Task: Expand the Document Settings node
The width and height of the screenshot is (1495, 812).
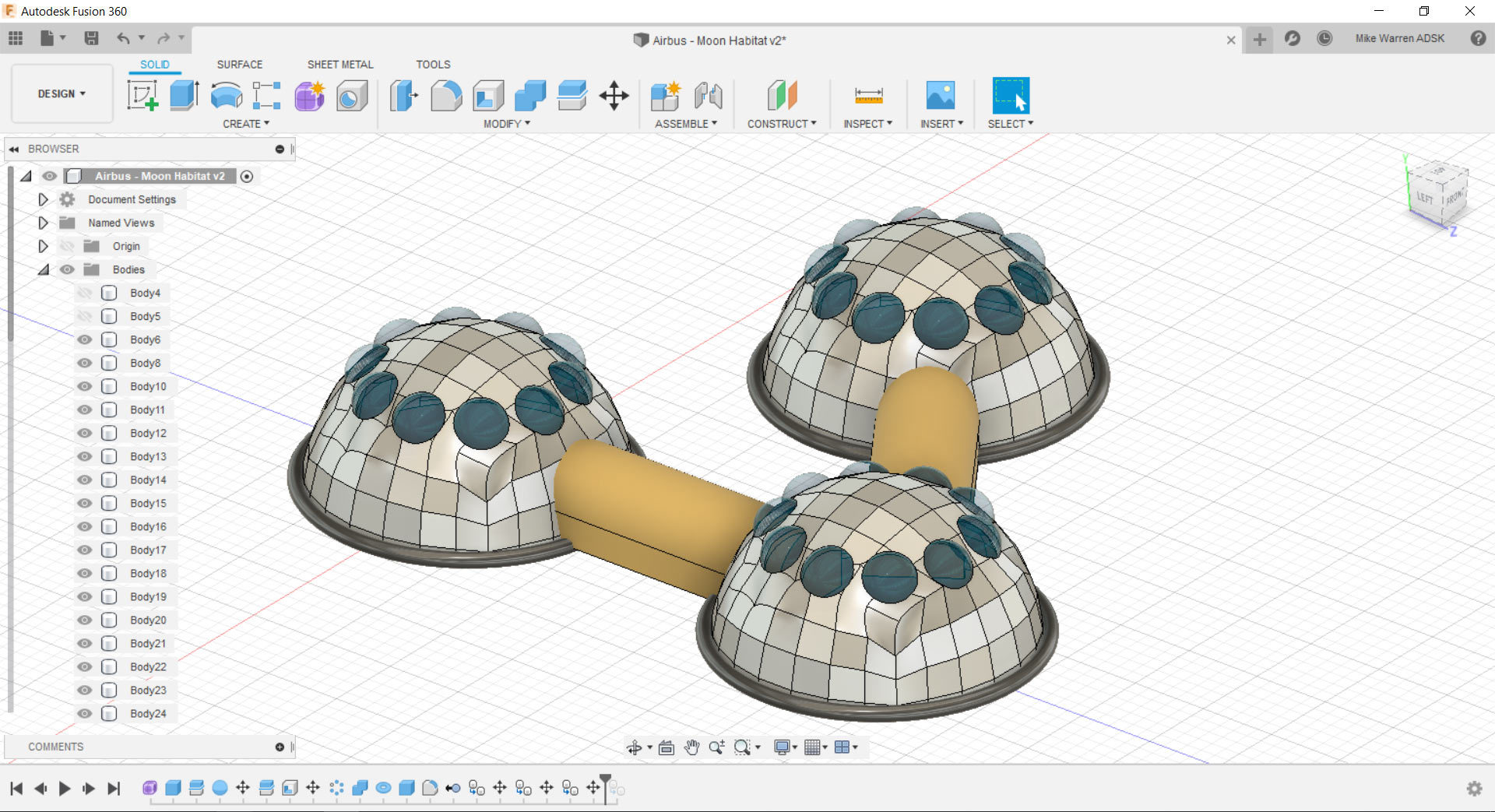Action: [44, 199]
